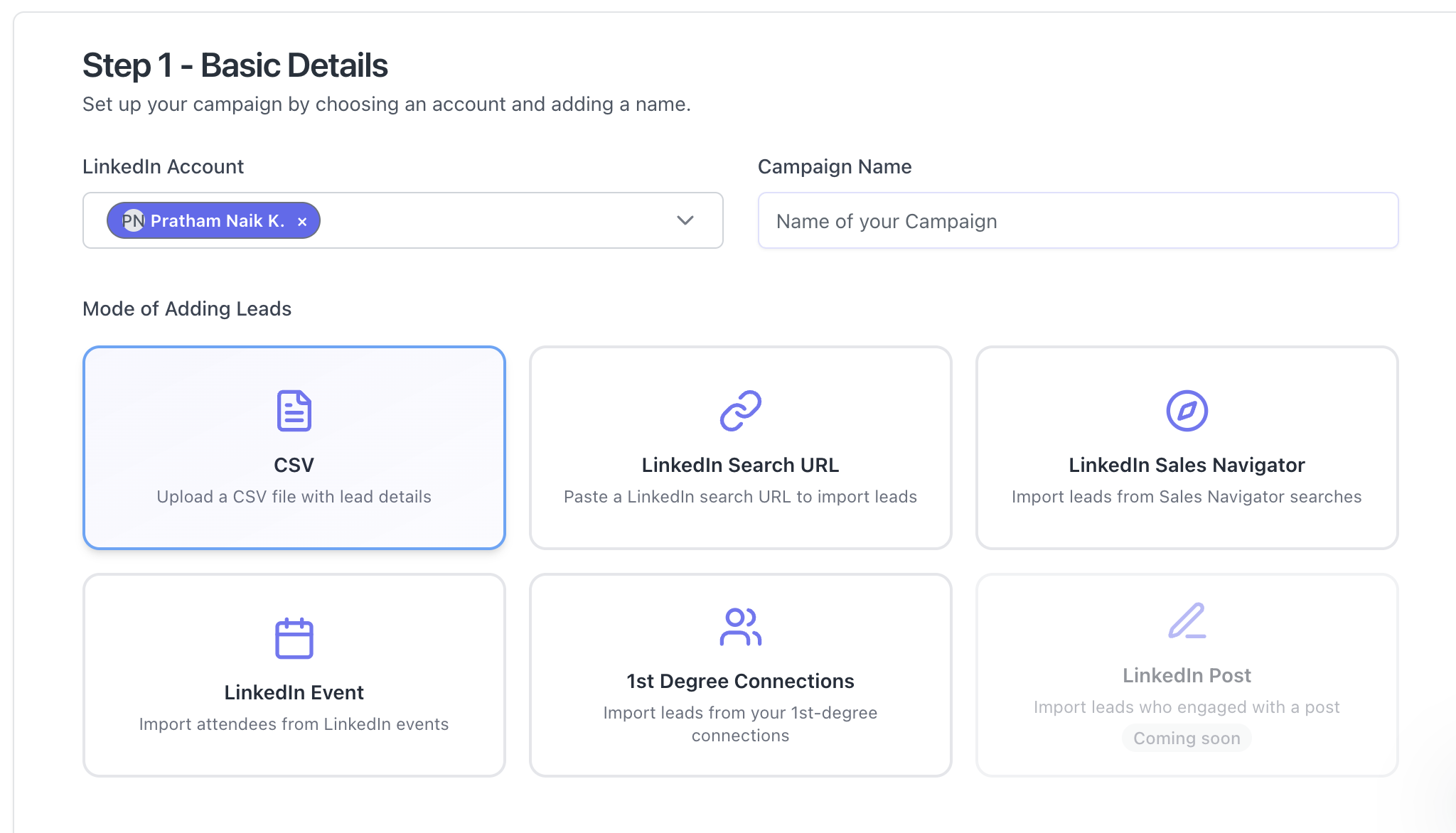
Task: Remove Pratham Naik K. from selected accounts
Action: tap(302, 222)
